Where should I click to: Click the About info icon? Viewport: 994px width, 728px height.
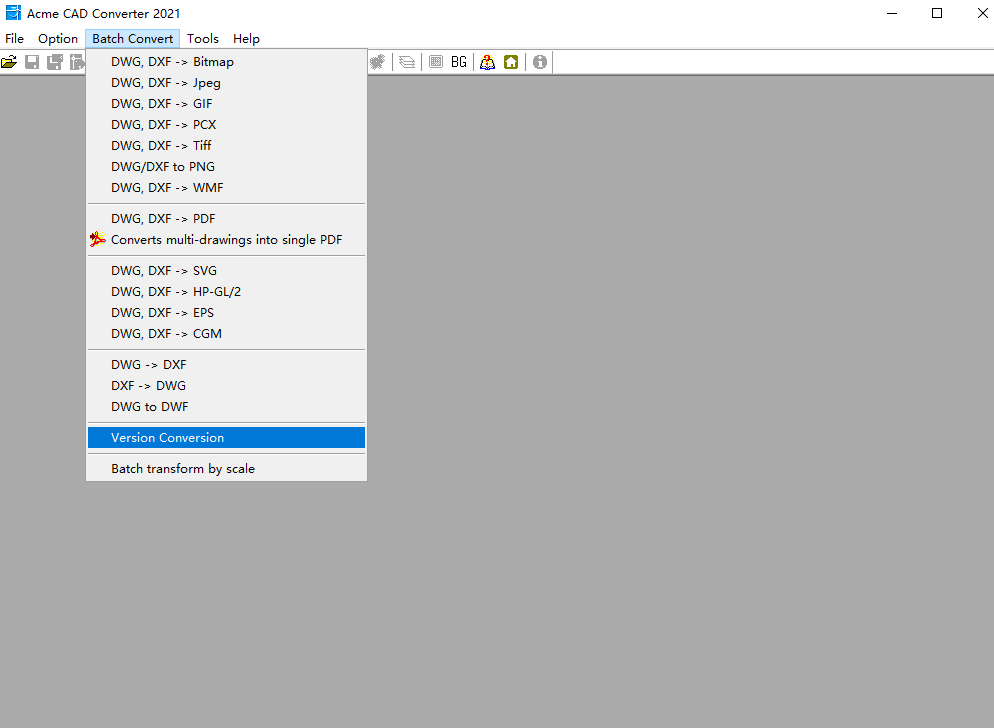(539, 62)
